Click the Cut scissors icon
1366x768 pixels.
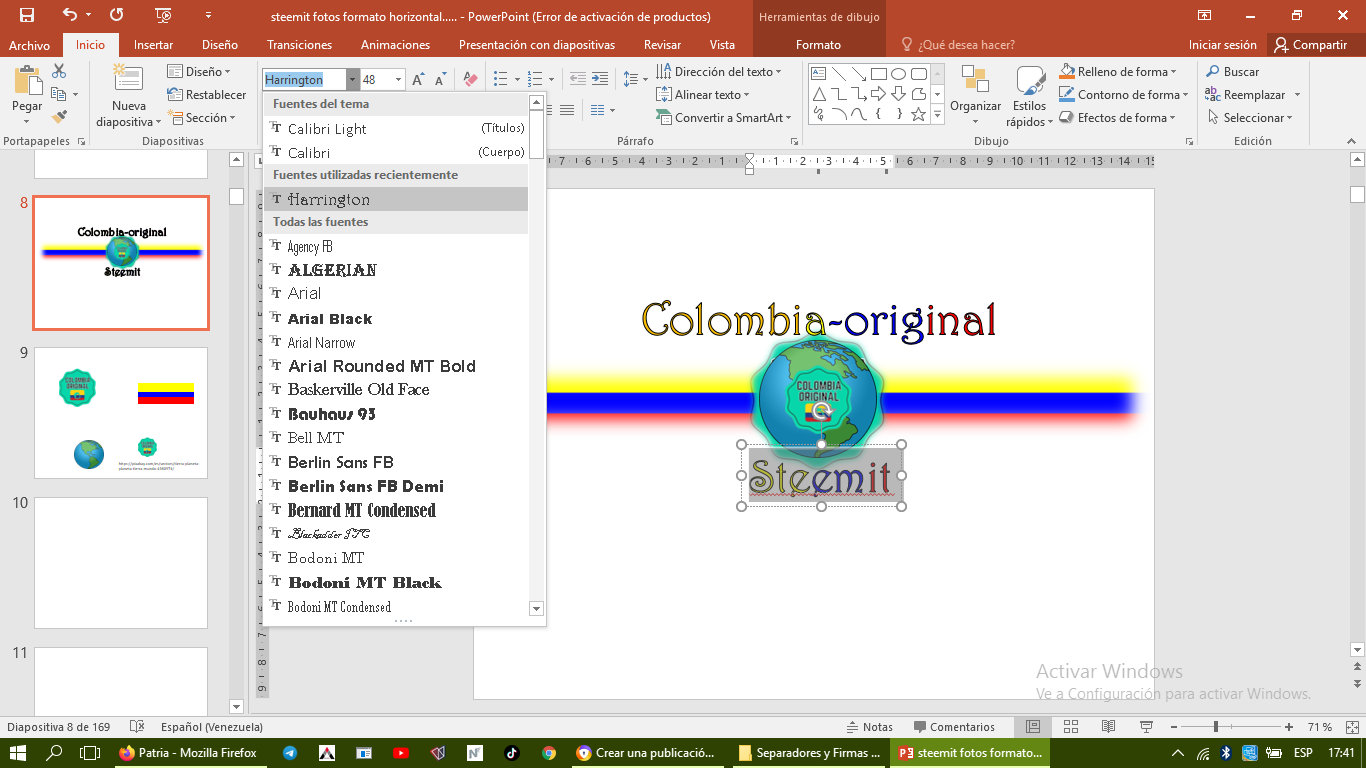[59, 71]
